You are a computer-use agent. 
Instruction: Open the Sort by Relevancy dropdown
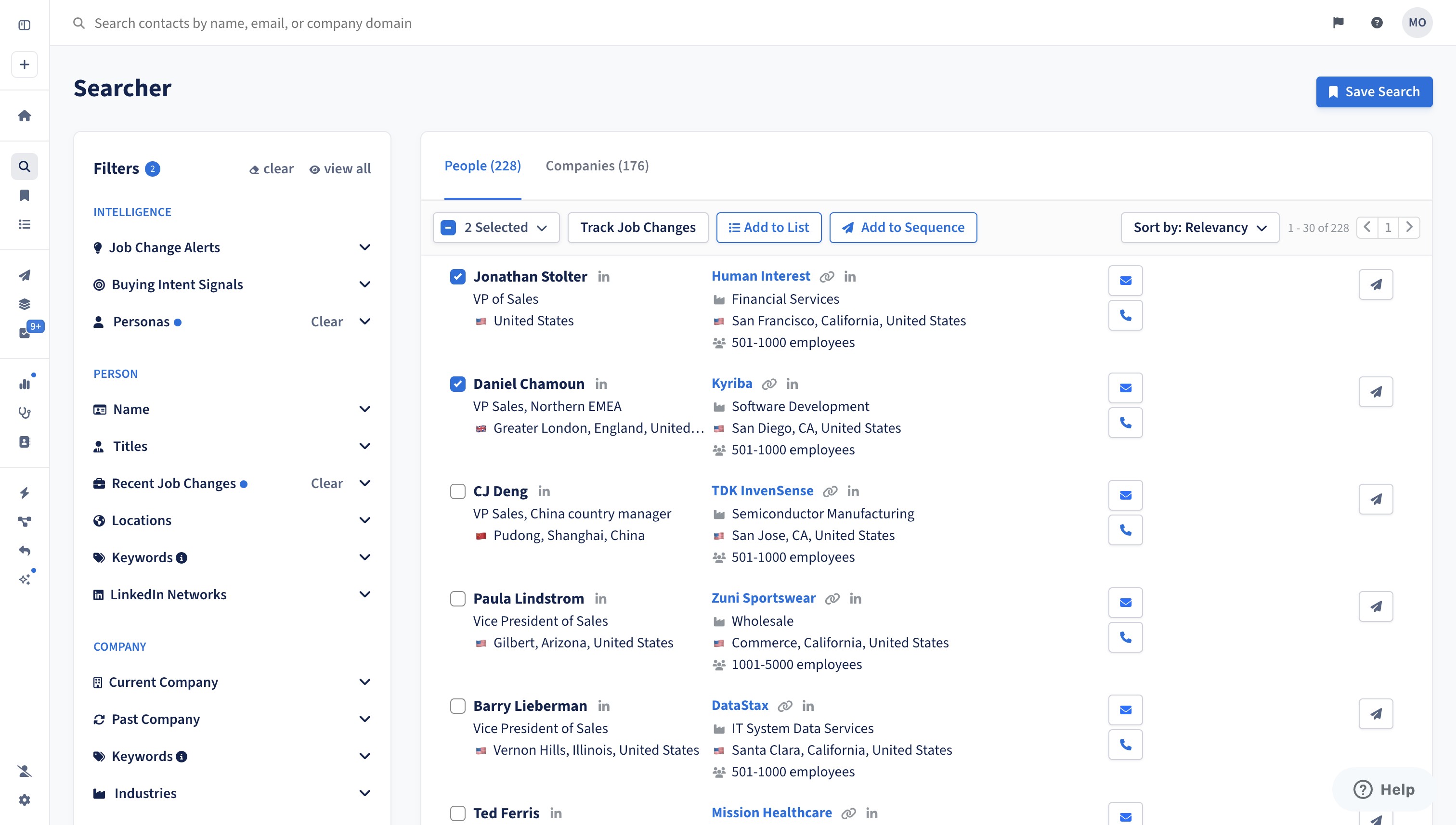tap(1199, 228)
